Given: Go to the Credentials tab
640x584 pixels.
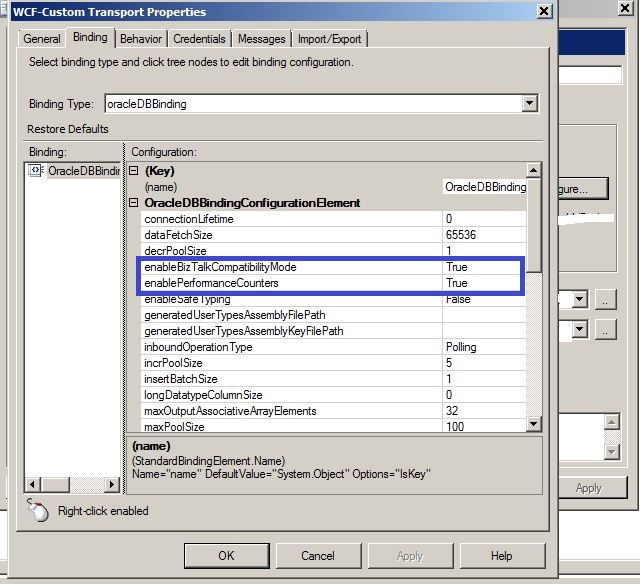Looking at the screenshot, I should click(x=199, y=39).
